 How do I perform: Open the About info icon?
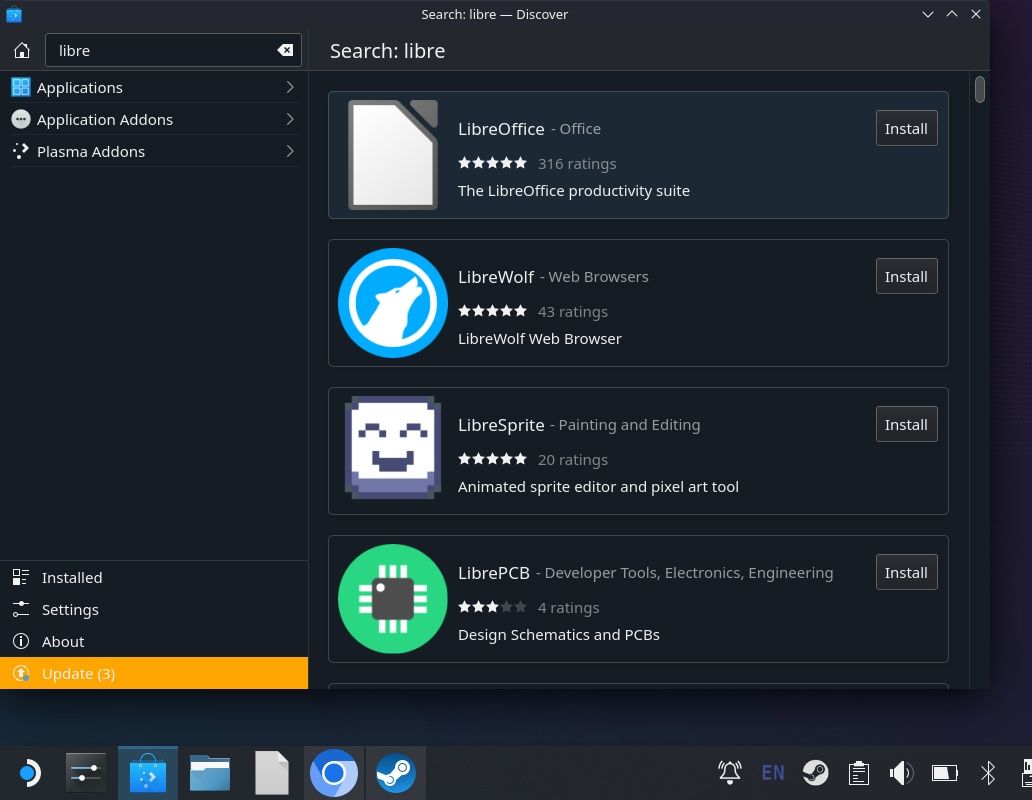pyautogui.click(x=21, y=641)
